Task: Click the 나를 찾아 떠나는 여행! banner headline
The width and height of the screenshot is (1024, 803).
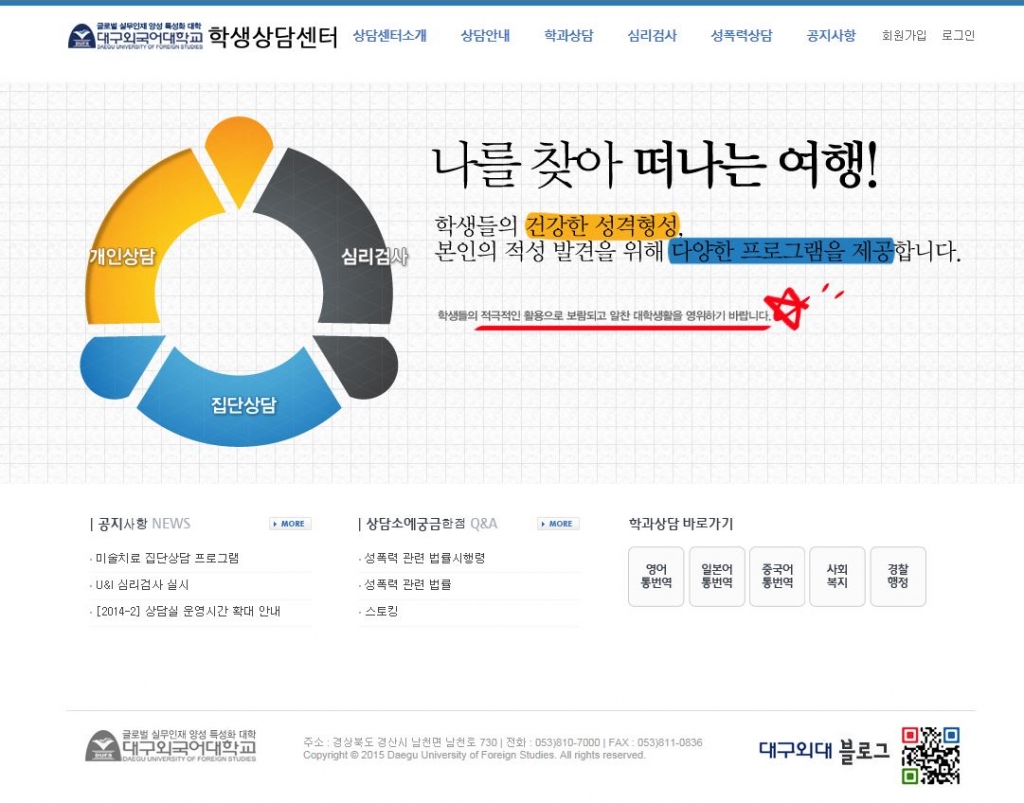Action: tap(655, 166)
